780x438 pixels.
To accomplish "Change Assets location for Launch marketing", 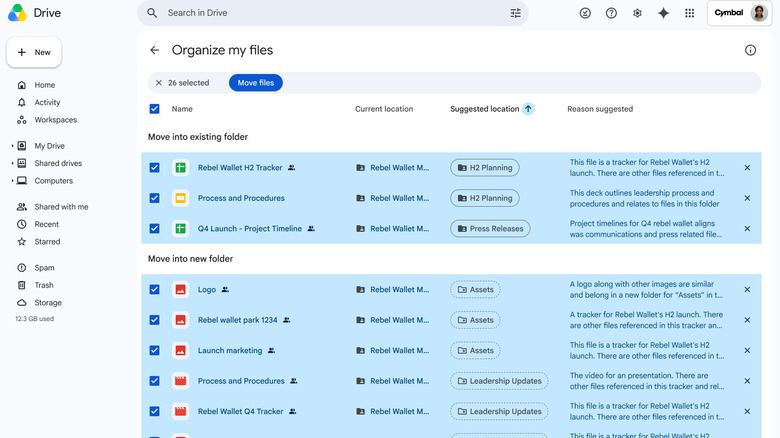I will (x=475, y=350).
